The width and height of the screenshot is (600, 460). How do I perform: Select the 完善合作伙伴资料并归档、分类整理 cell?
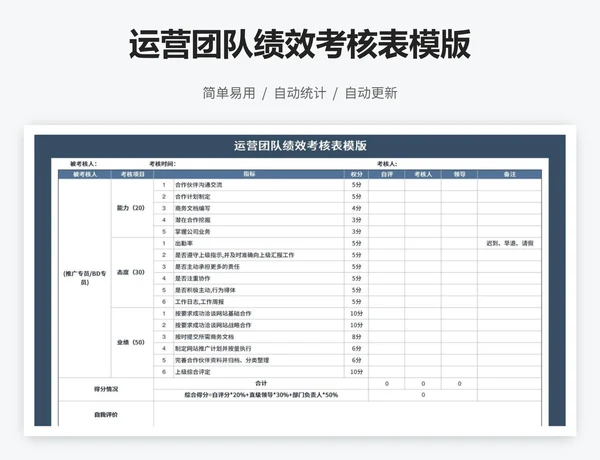pos(259,360)
